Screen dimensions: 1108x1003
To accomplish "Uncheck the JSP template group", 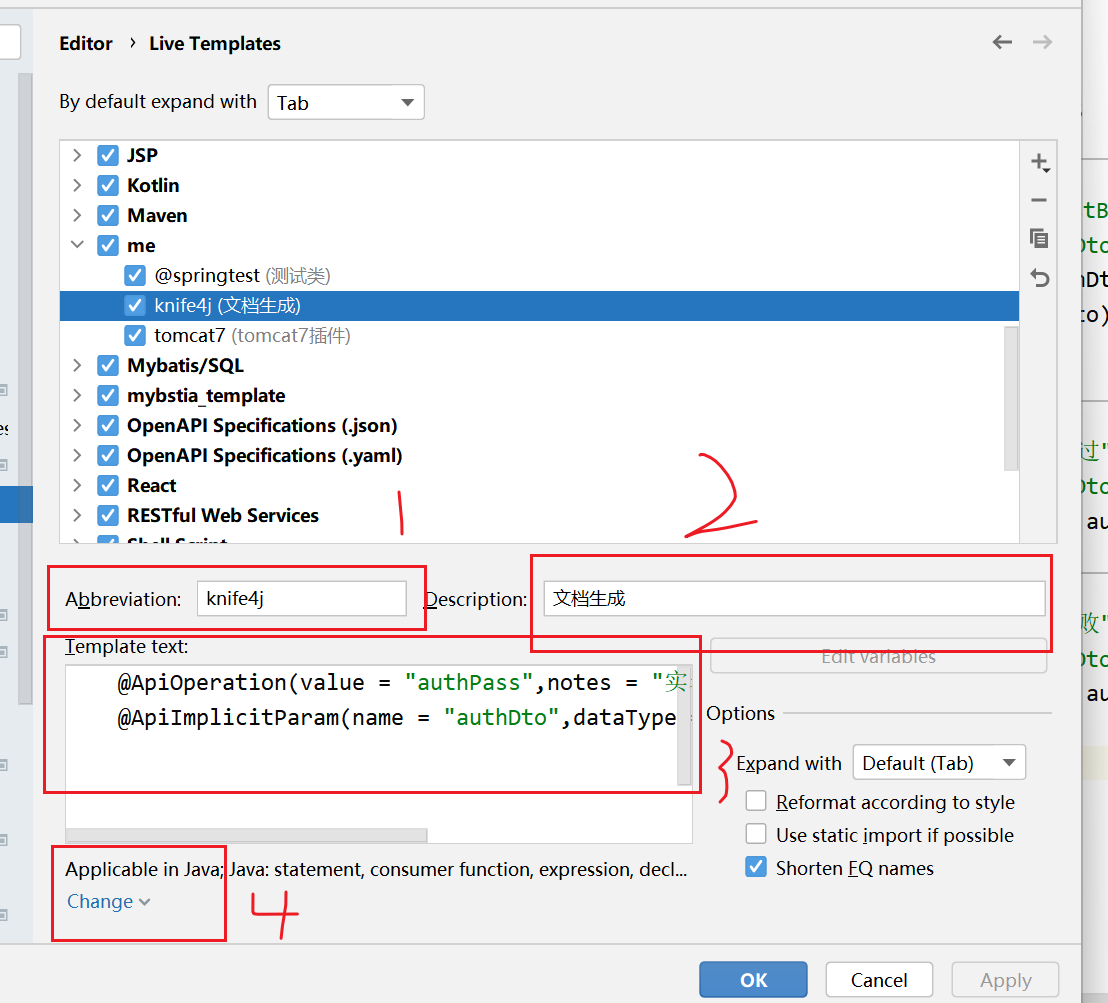I will pyautogui.click(x=108, y=156).
